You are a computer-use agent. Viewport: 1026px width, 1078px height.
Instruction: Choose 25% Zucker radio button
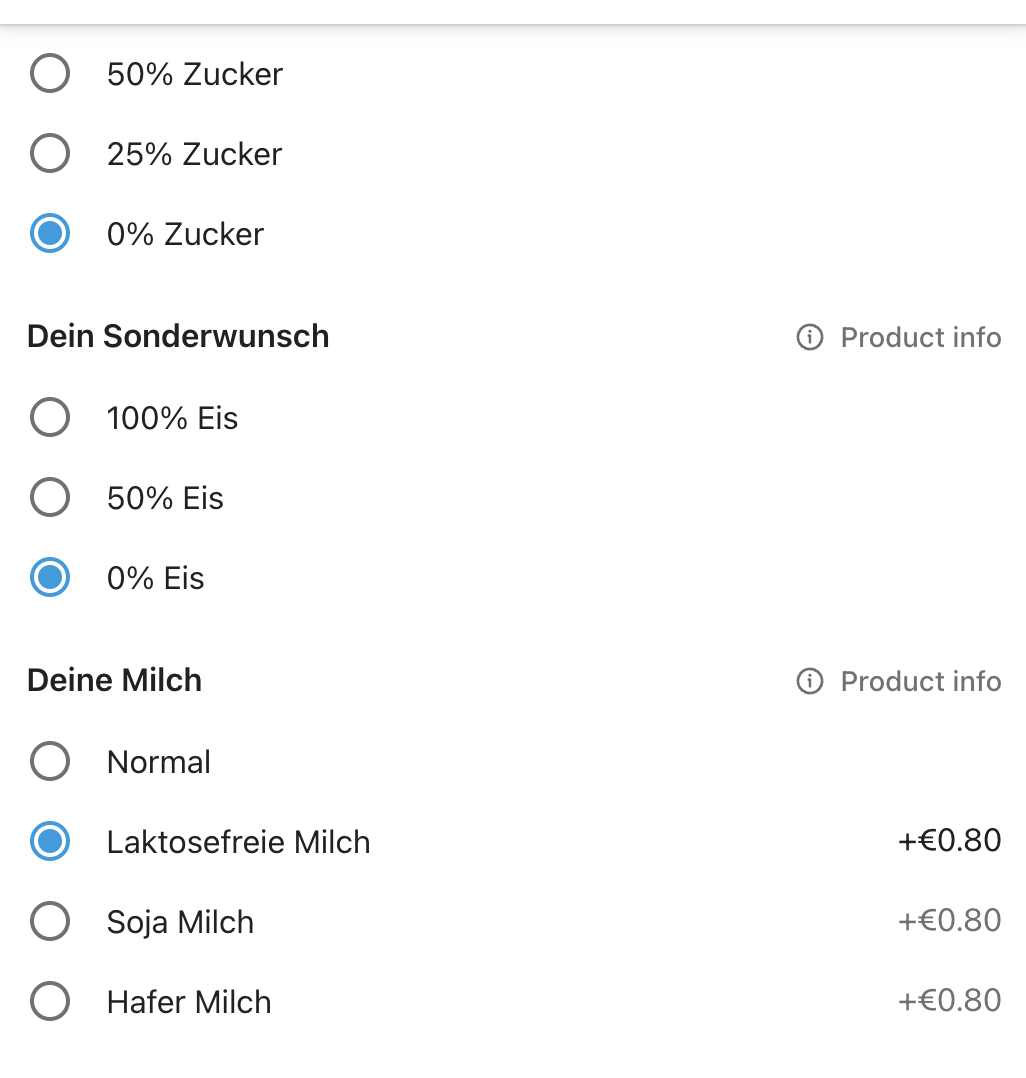50,154
